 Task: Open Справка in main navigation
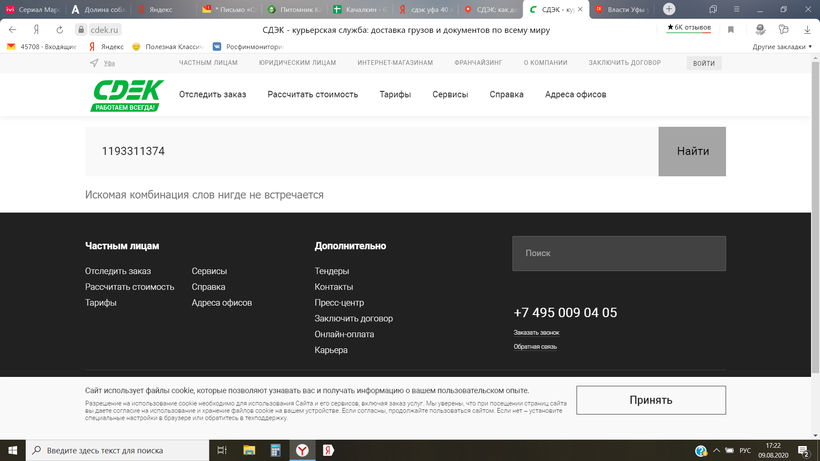(x=506, y=95)
